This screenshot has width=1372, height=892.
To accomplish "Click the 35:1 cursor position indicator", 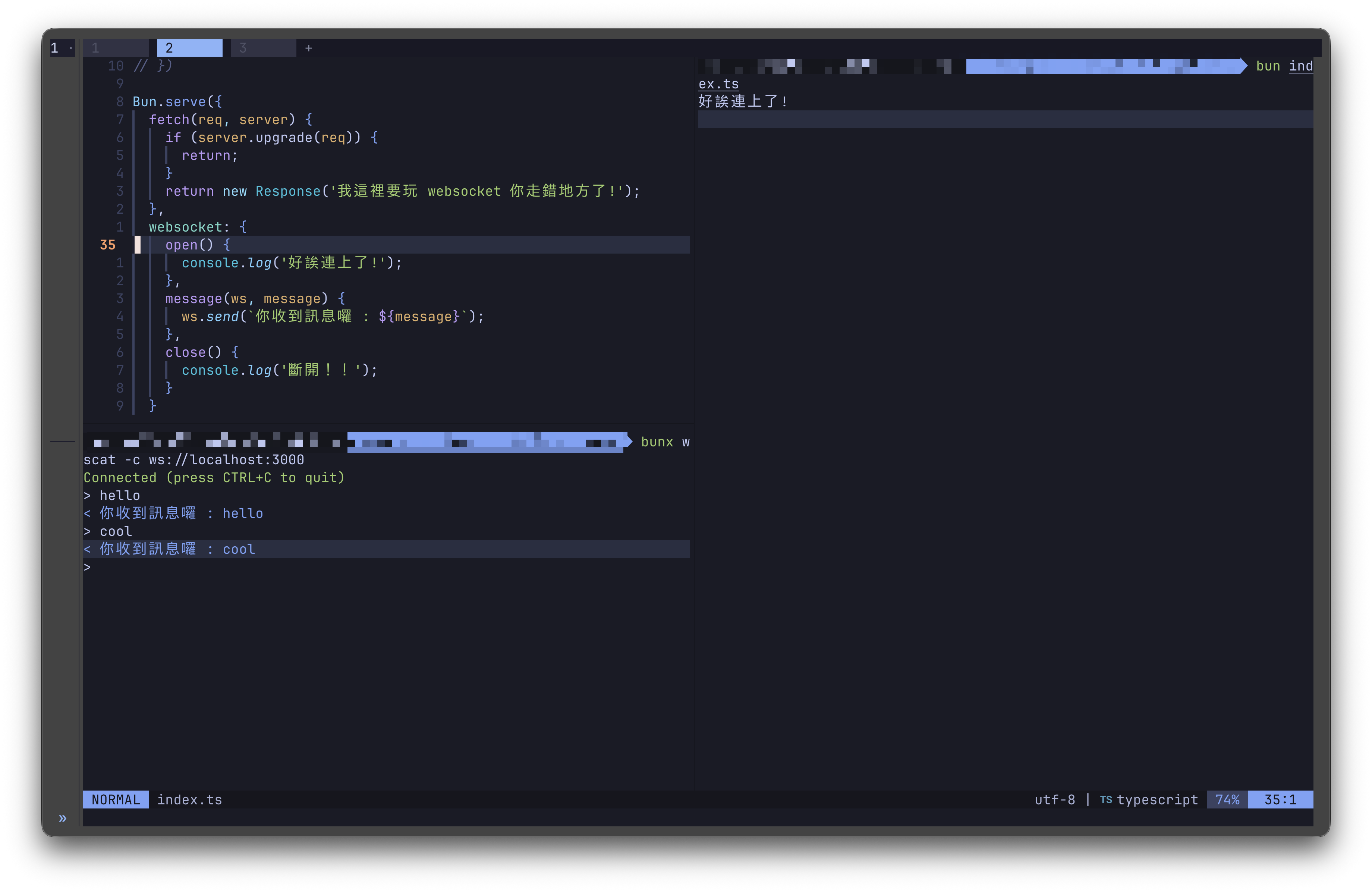I will coord(1280,800).
